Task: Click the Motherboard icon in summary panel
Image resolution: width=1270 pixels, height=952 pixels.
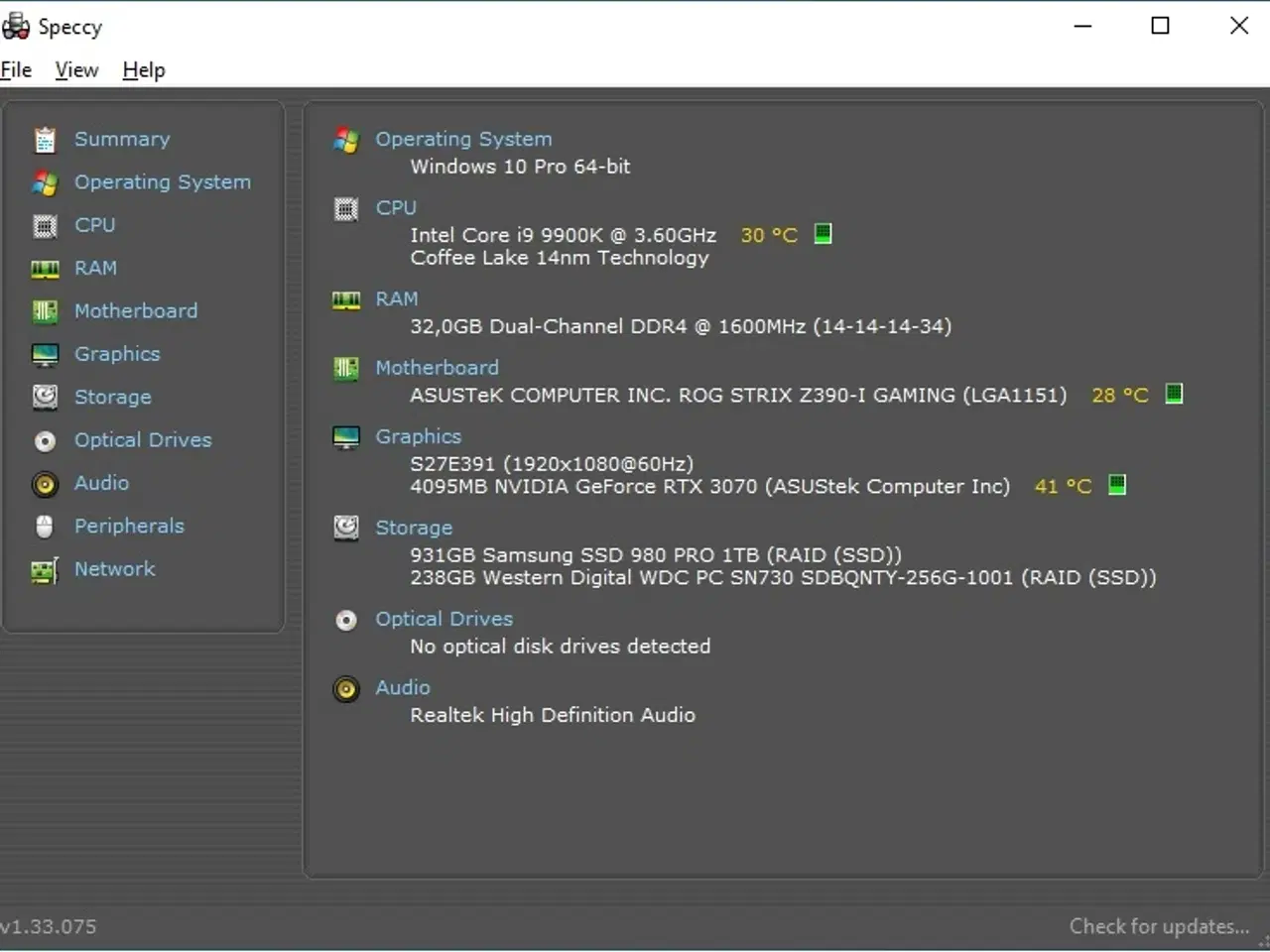Action: (x=346, y=369)
